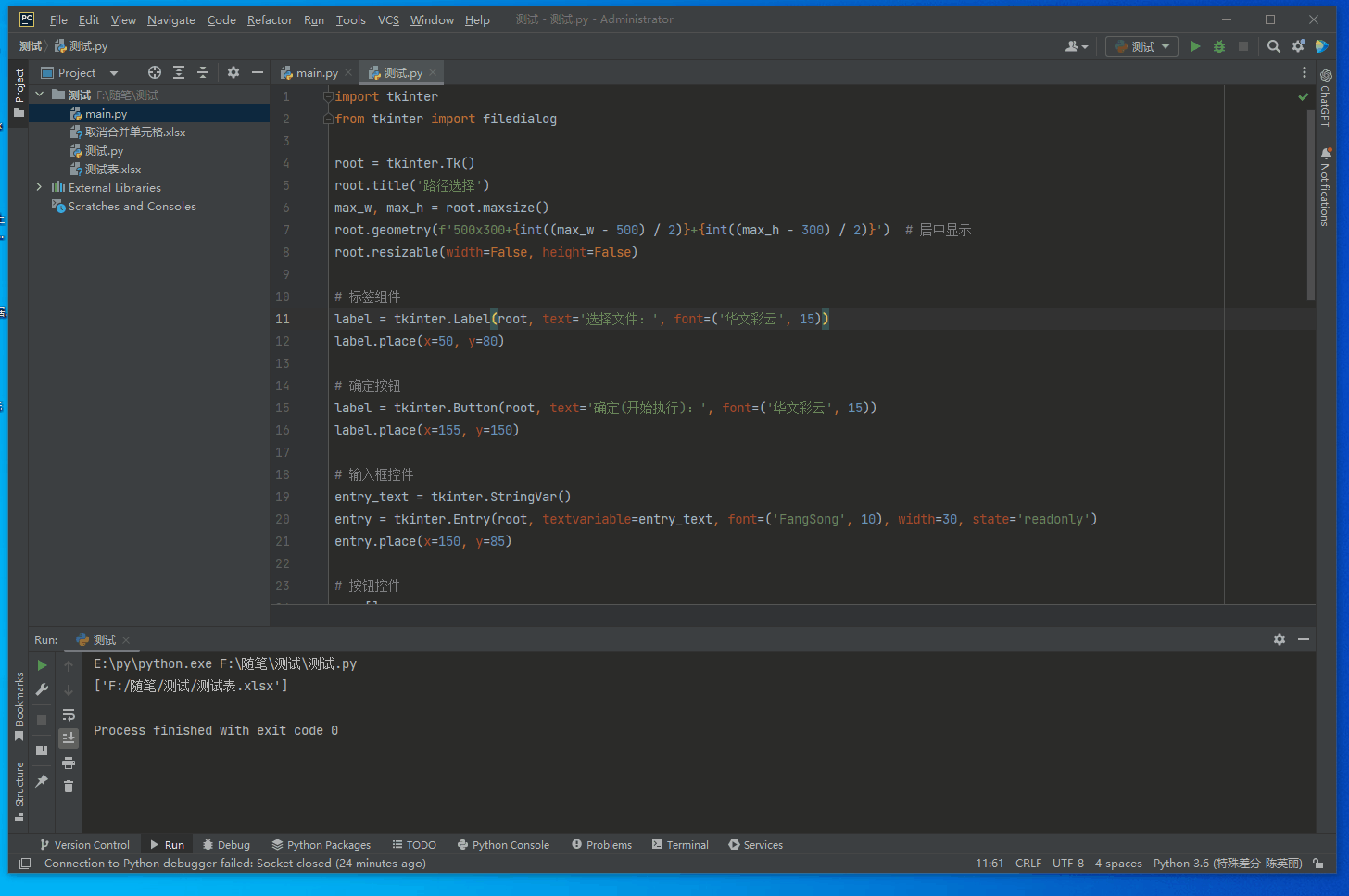1349x896 pixels.
Task: Open the user account dropdown in toolbar
Action: (x=1077, y=46)
